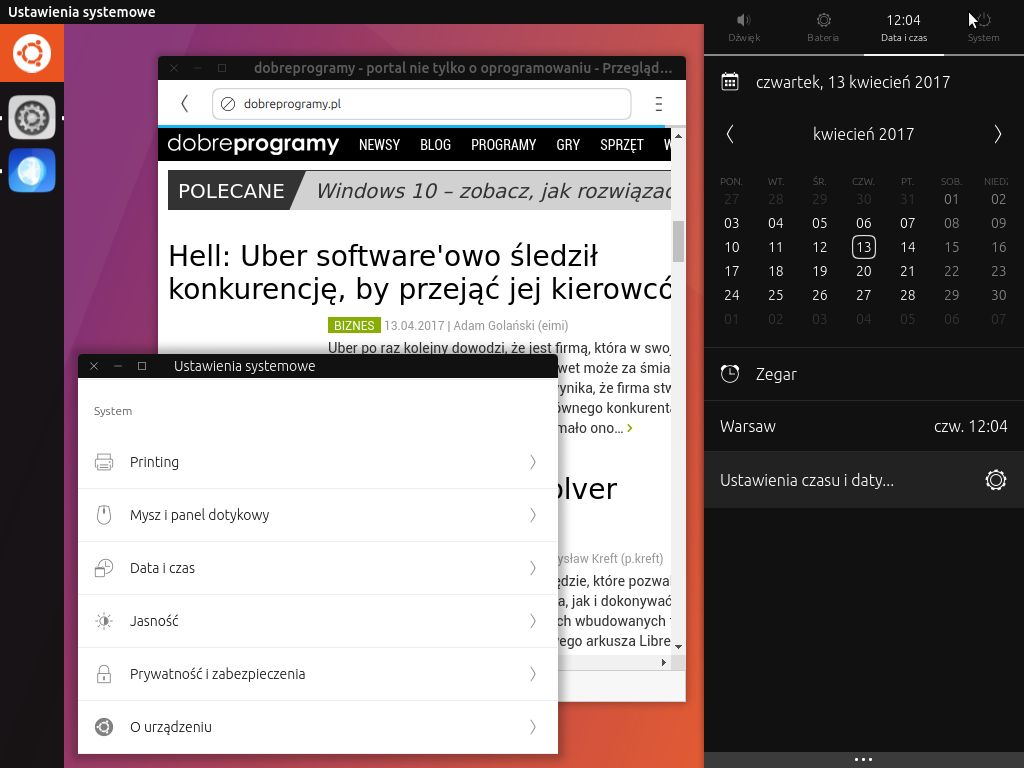The image size is (1024, 768).
Task: Open Ustawienia czasu i daty settings
Action: pyautogui.click(x=864, y=480)
